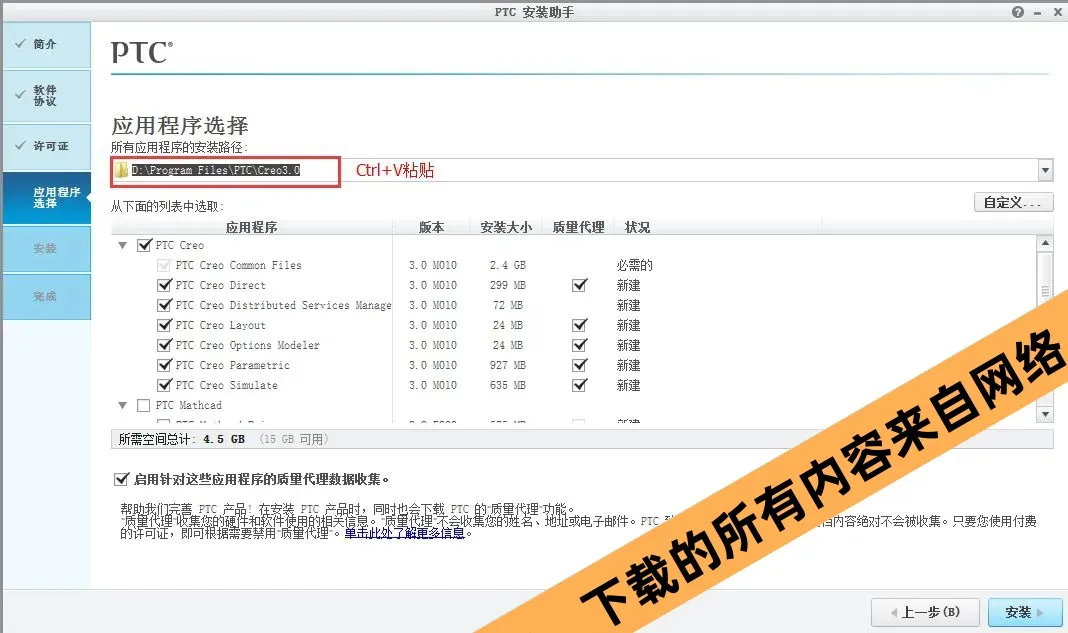
Task: Uncheck PTC Creo Parametric application checkbox
Action: [164, 365]
